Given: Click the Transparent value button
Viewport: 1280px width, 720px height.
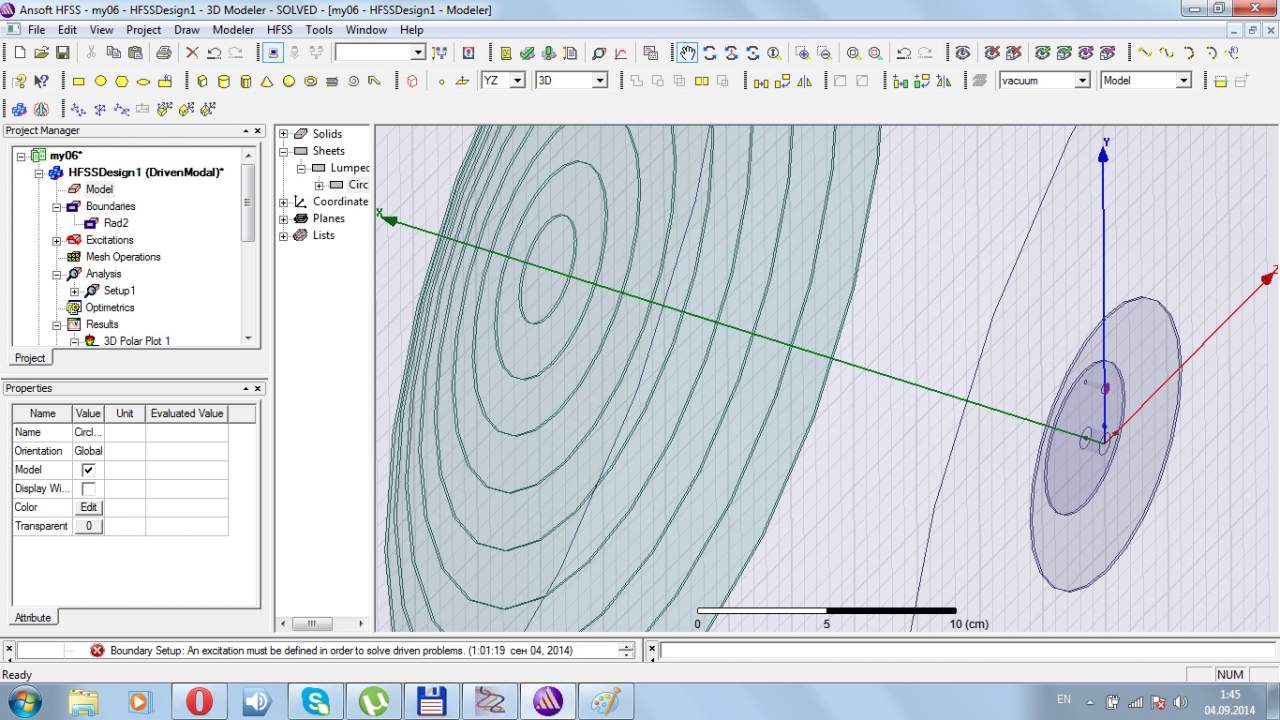Looking at the screenshot, I should coord(88,526).
